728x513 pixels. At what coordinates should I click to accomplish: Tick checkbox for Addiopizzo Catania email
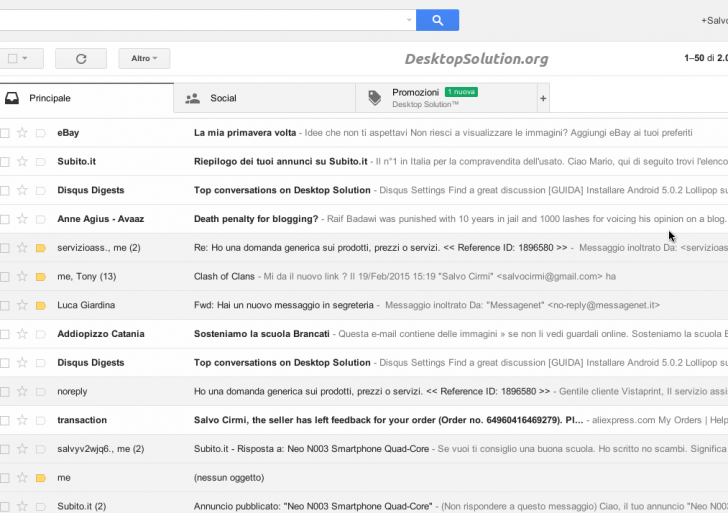[x=5, y=334]
